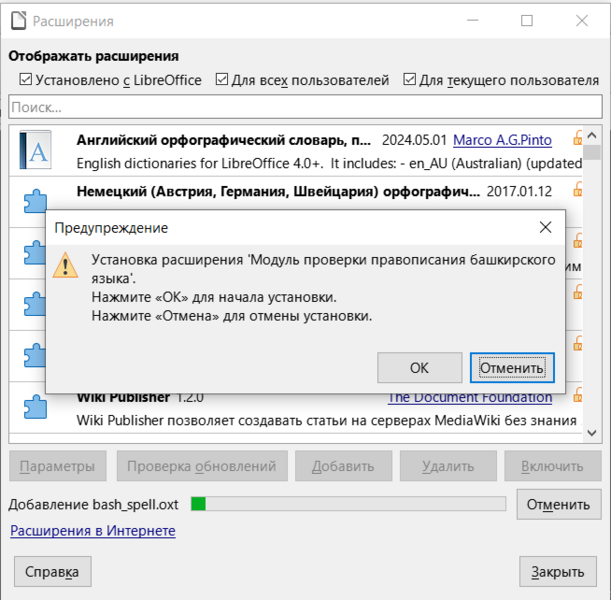Click the warning triangle icon
Viewport: 611px width, 600px height.
tap(65, 265)
